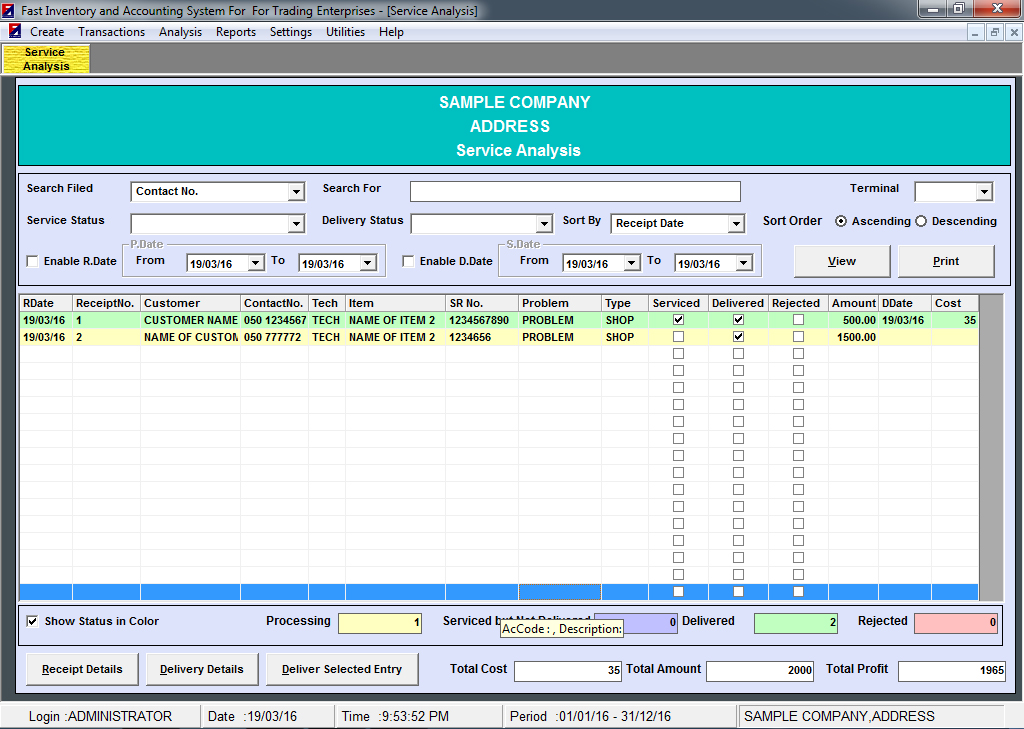Open the Terminal dropdown
Viewport: 1024px width, 729px height.
point(984,192)
